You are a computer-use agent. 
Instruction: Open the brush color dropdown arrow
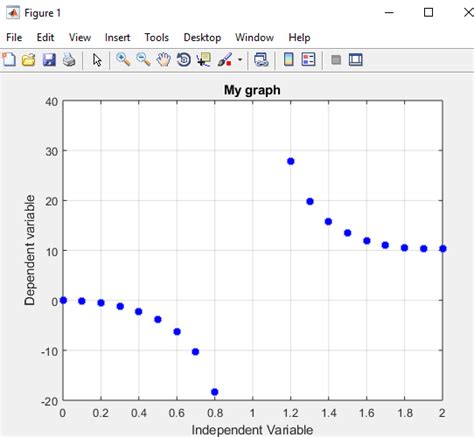pos(240,60)
